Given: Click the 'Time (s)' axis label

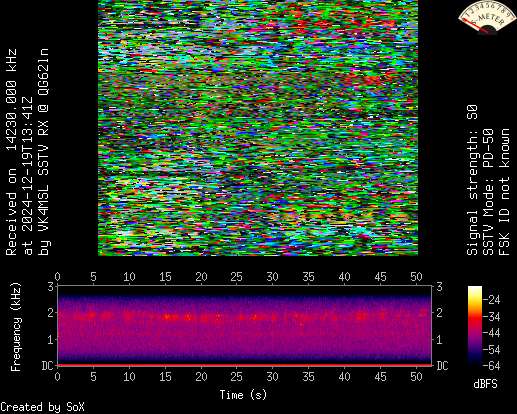Looking at the screenshot, I should pos(243,395).
